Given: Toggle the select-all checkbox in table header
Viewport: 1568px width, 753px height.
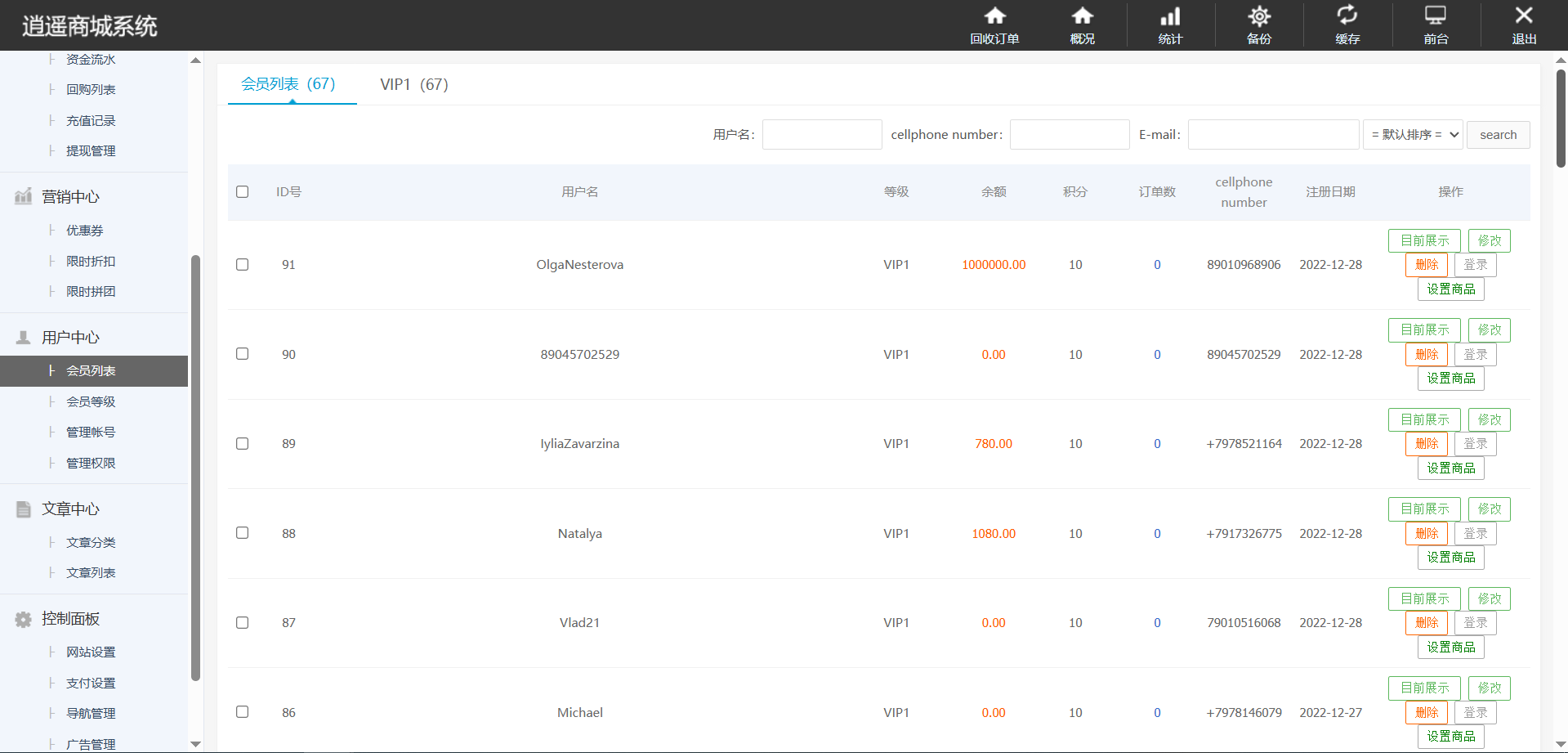Looking at the screenshot, I should point(243,192).
